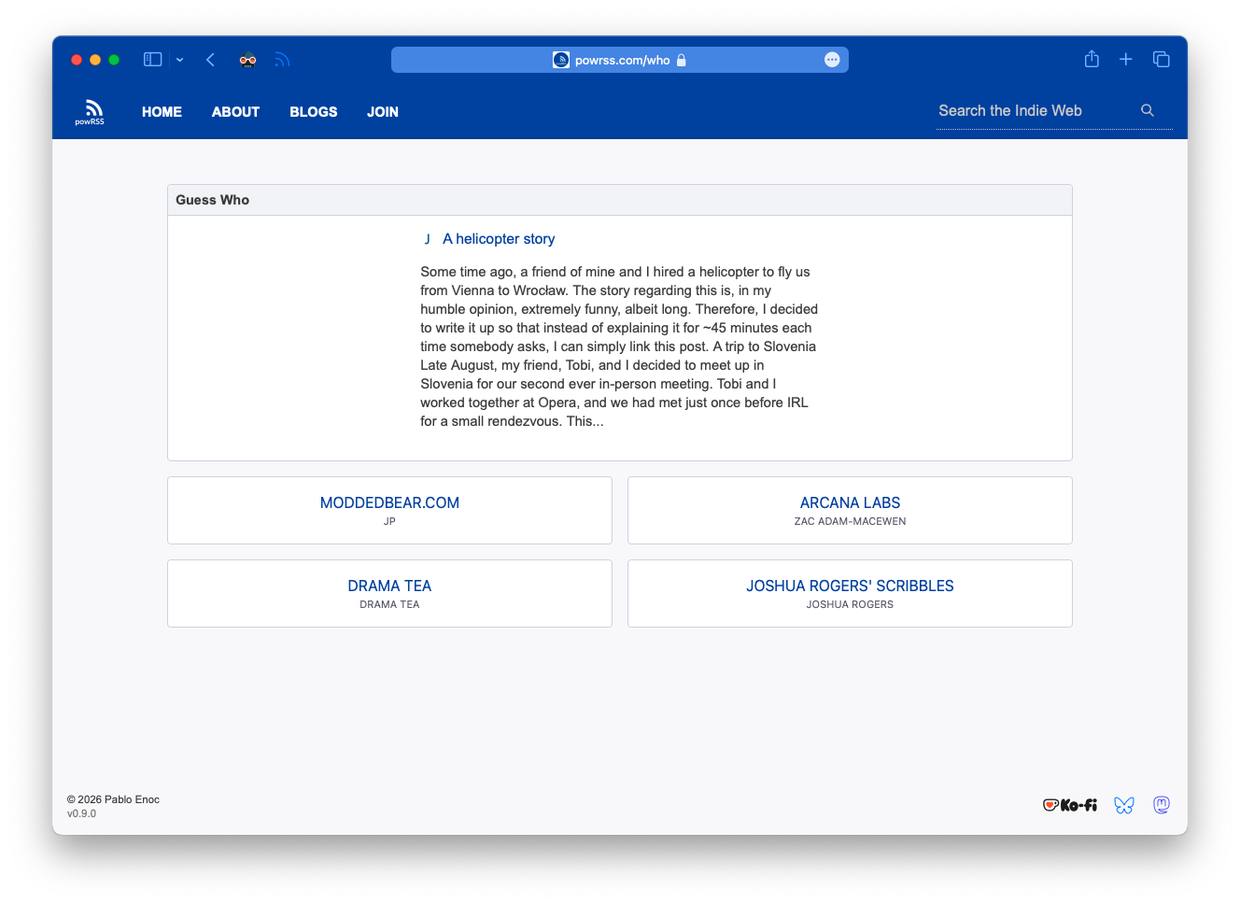The image size is (1240, 904).
Task: Click the Share icon in Safari toolbar
Action: coord(1091,60)
